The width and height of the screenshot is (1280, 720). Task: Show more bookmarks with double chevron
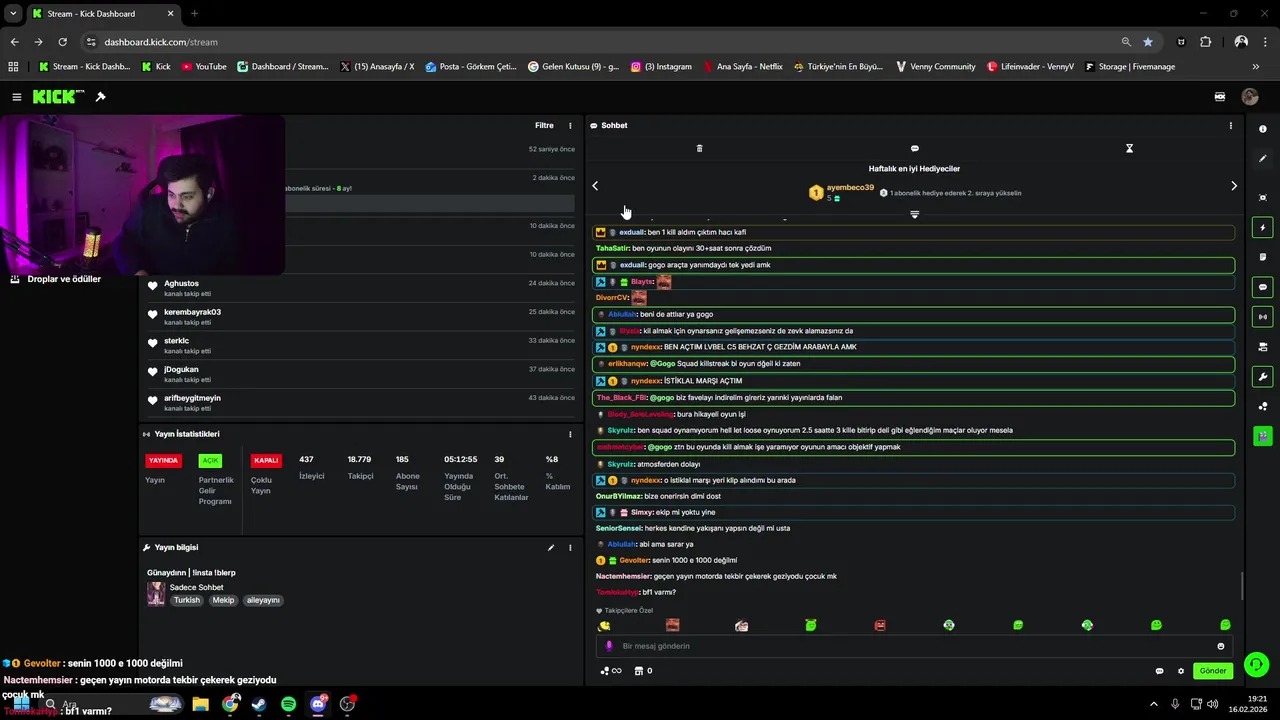pyautogui.click(x=1255, y=67)
